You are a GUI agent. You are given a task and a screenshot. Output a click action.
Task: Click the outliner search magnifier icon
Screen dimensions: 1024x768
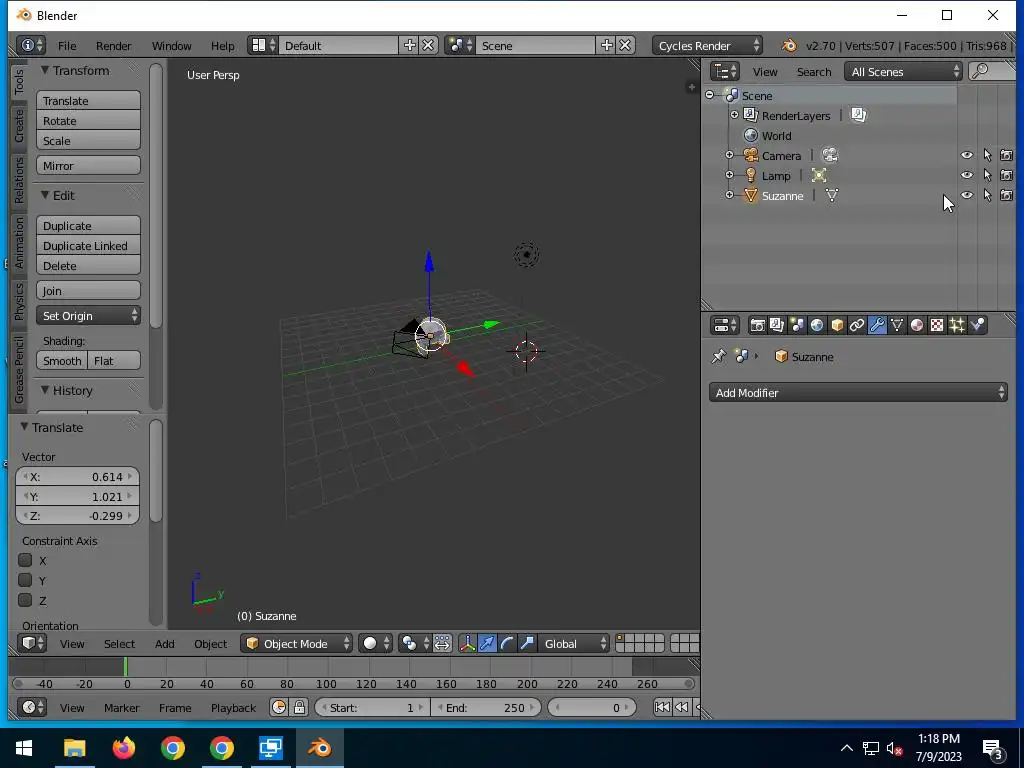click(980, 71)
